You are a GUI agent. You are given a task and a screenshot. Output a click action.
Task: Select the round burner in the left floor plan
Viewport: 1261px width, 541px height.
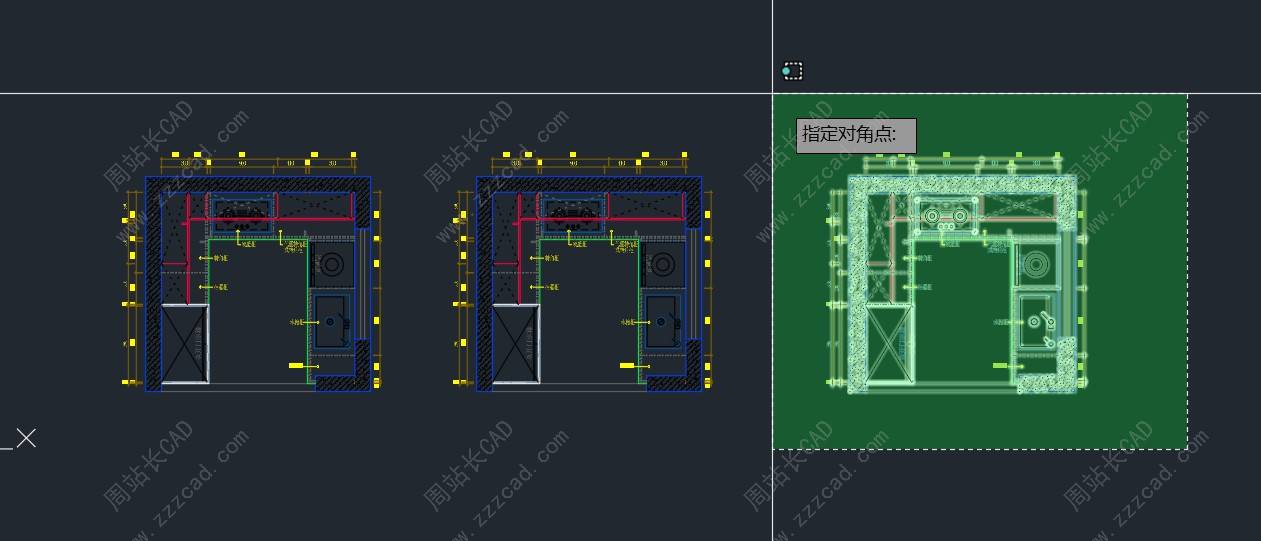point(330,265)
